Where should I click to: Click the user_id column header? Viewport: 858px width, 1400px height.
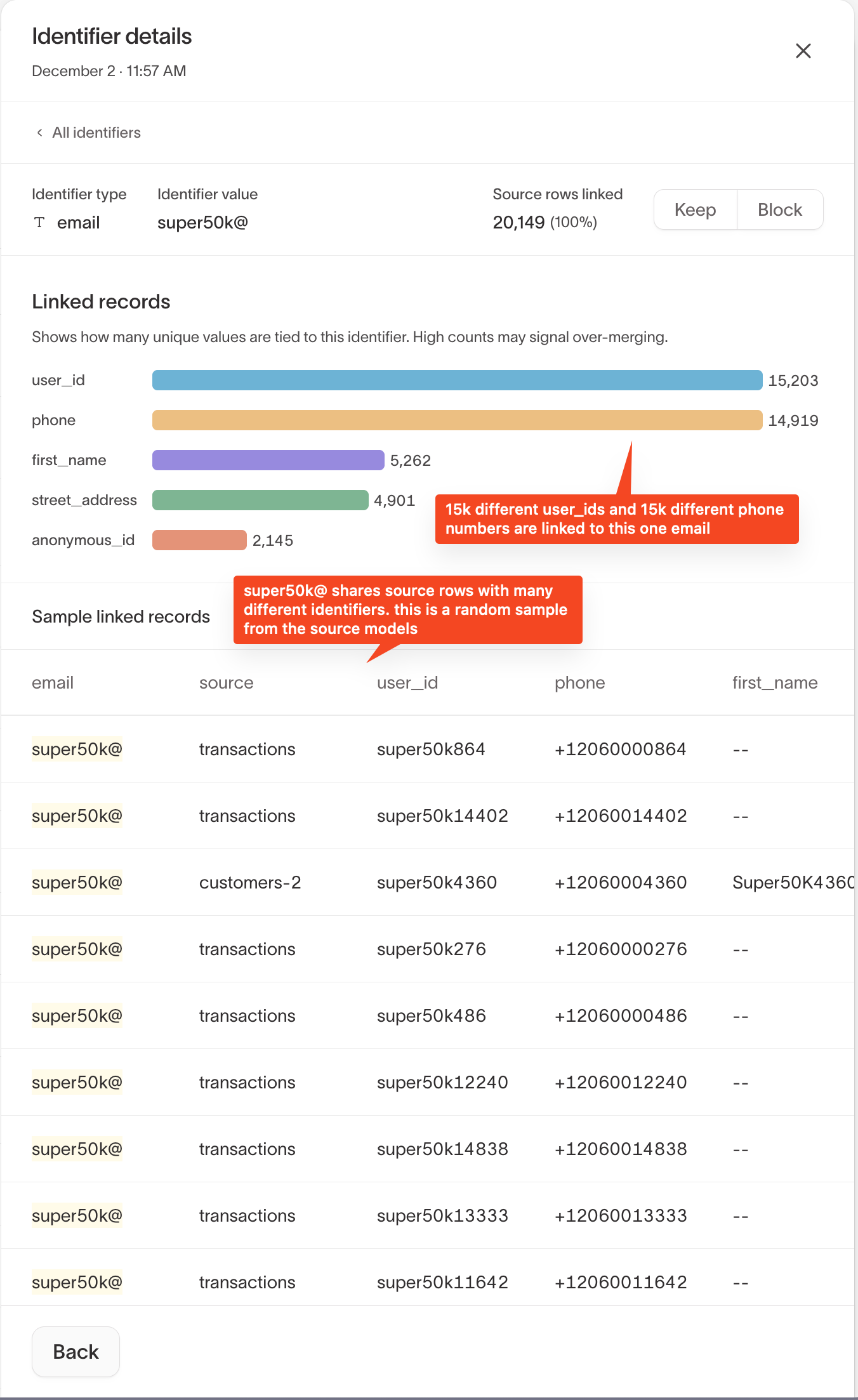pyautogui.click(x=407, y=683)
